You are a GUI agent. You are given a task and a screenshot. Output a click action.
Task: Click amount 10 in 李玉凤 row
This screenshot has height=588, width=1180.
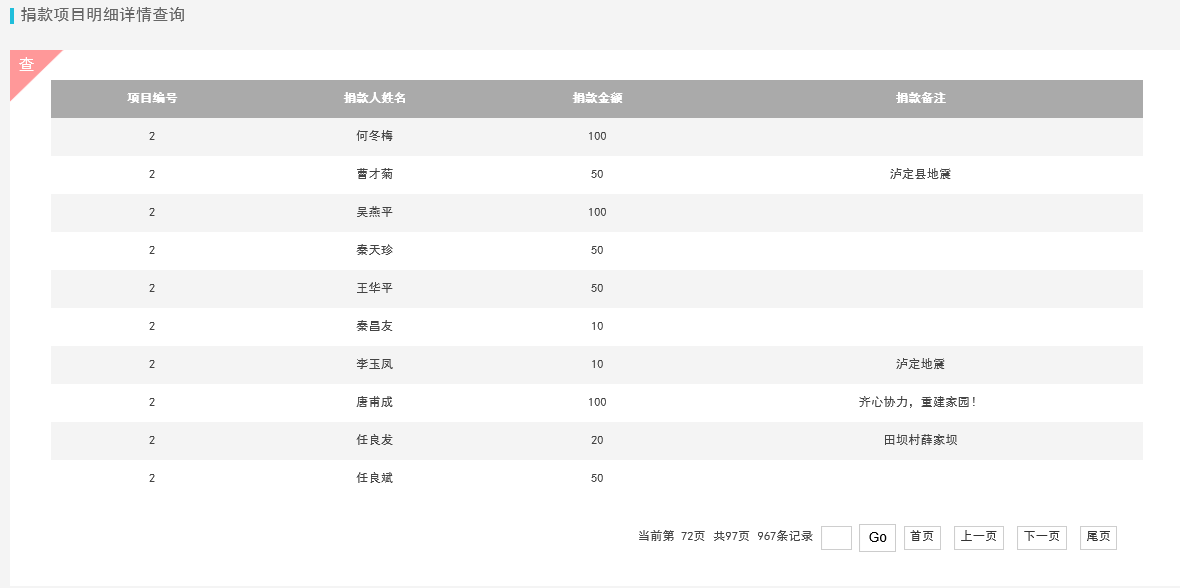point(597,364)
